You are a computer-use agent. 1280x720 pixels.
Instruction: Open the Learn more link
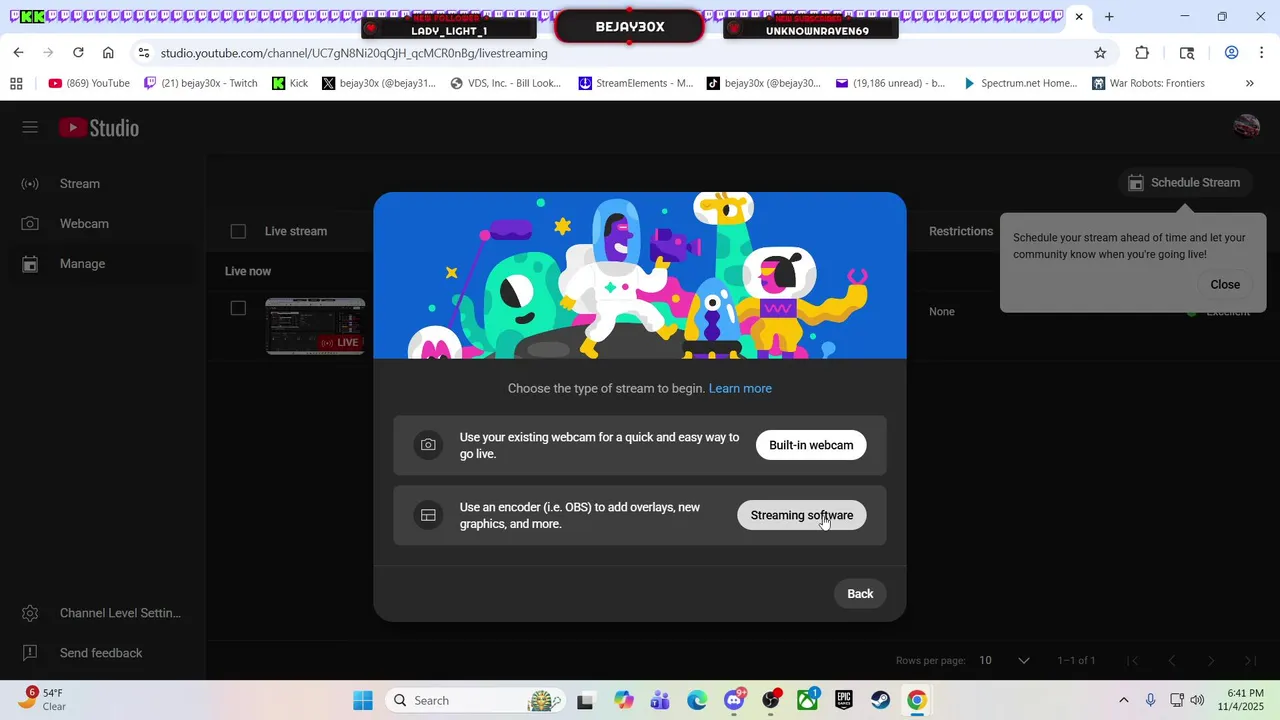(740, 388)
